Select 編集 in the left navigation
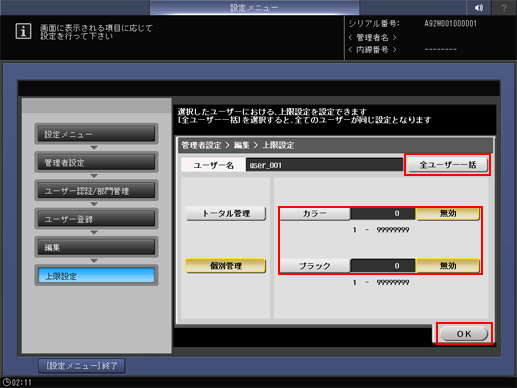Image resolution: width=517 pixels, height=388 pixels. [96, 247]
